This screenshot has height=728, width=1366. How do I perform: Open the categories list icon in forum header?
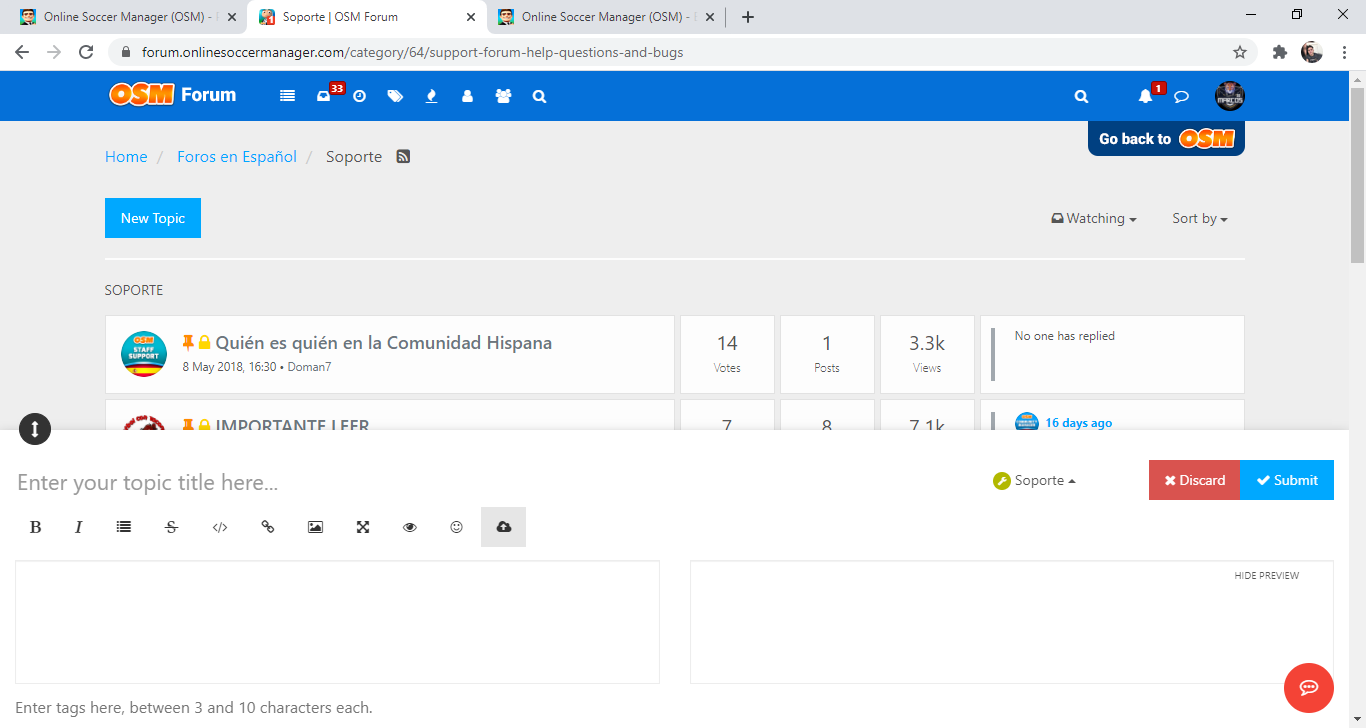click(x=288, y=96)
